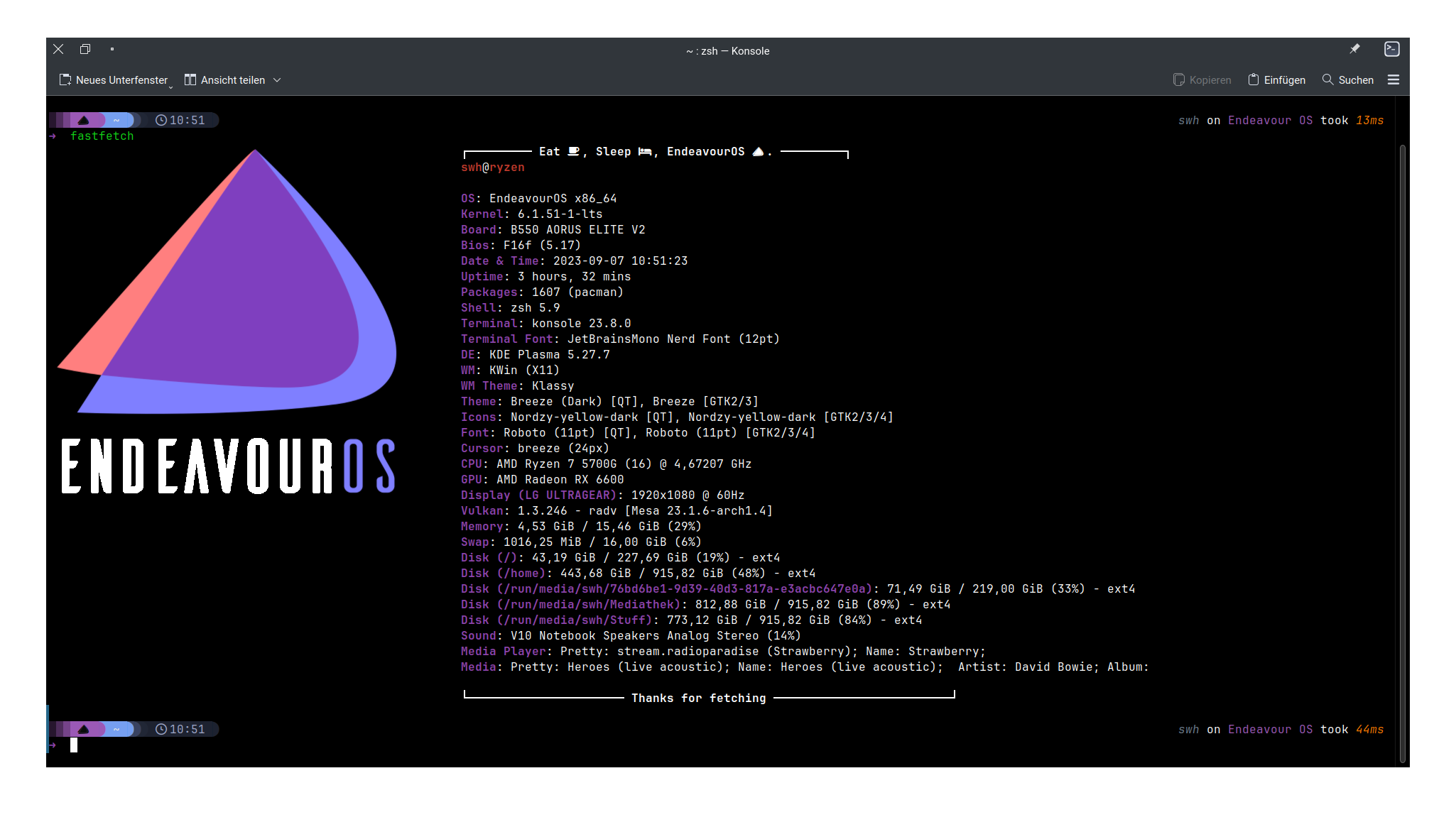Click the Terminal: konsole 23.8.0 line

546,324
